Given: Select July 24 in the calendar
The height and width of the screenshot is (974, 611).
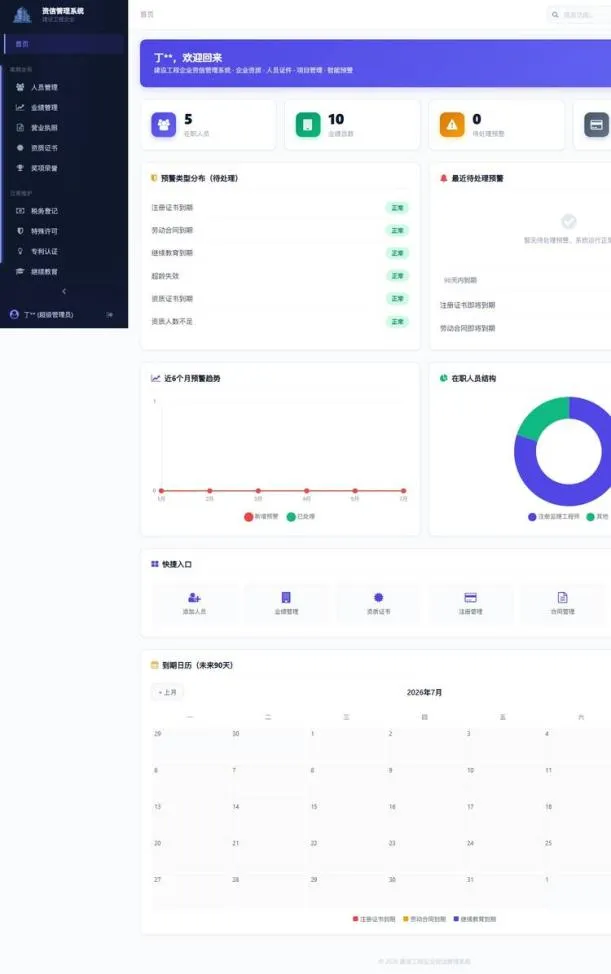Looking at the screenshot, I should (503, 854).
